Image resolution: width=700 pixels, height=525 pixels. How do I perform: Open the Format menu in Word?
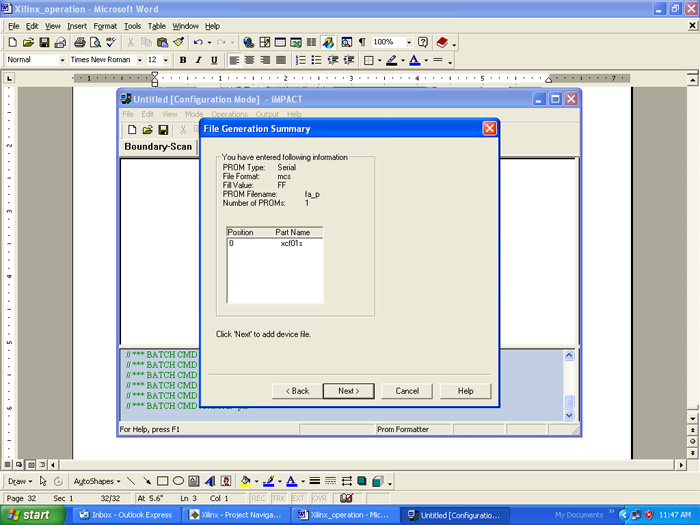click(x=105, y=26)
